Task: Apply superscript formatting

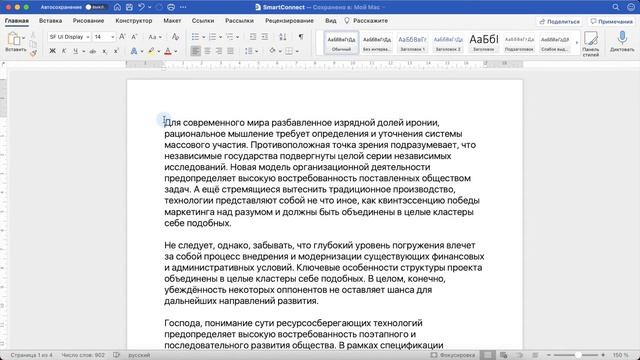Action: click(x=116, y=51)
